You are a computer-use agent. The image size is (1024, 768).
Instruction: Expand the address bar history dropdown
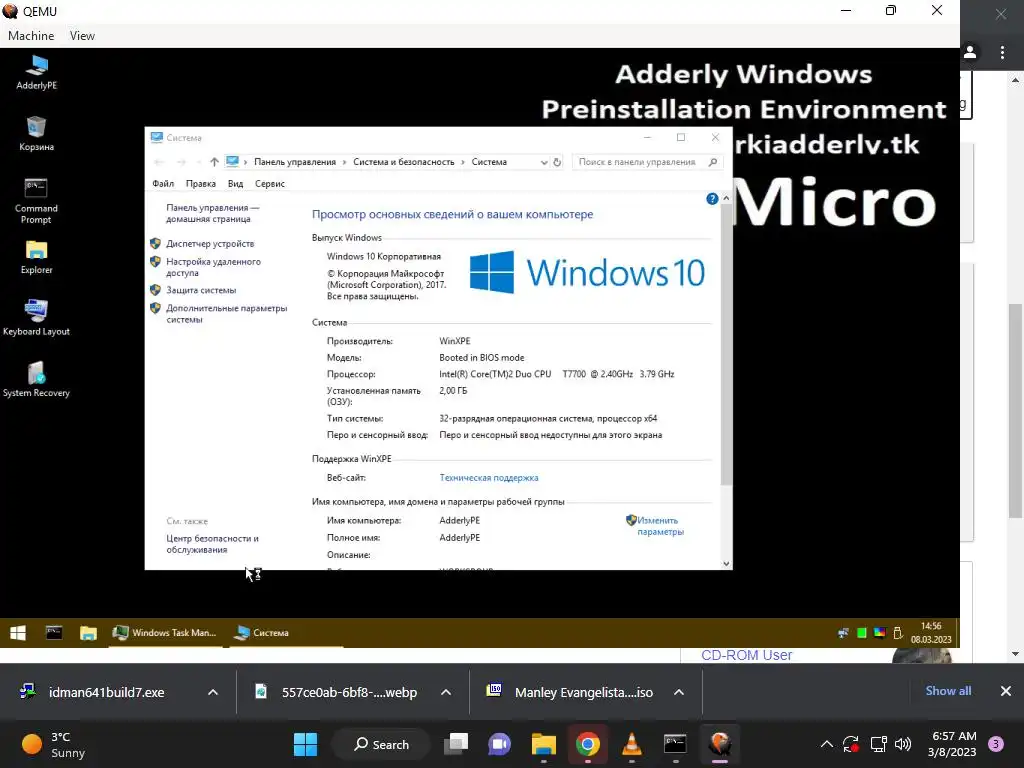click(x=544, y=162)
